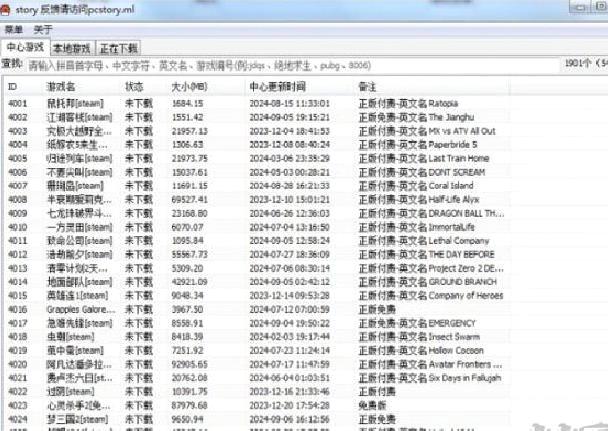Switch to the 正在下载 tab
This screenshot has height=431, width=608.
[x=118, y=48]
